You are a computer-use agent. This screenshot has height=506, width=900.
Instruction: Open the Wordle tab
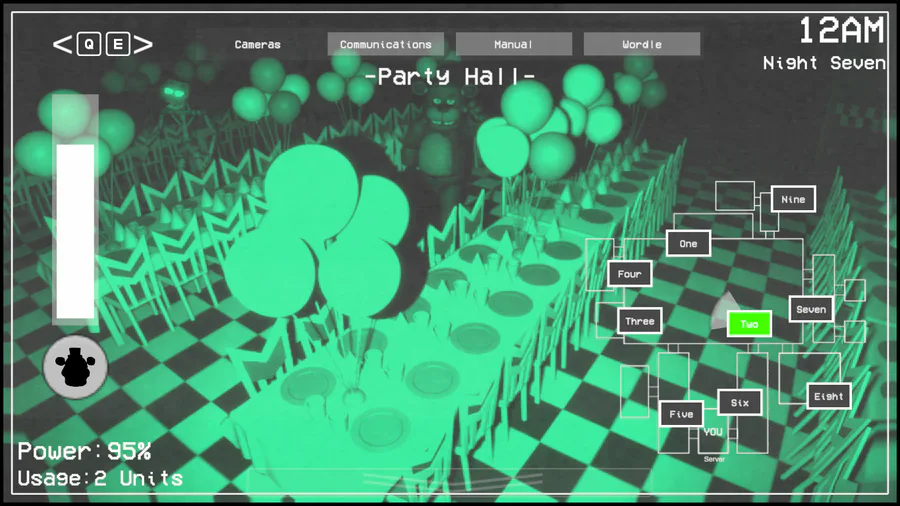[x=642, y=44]
